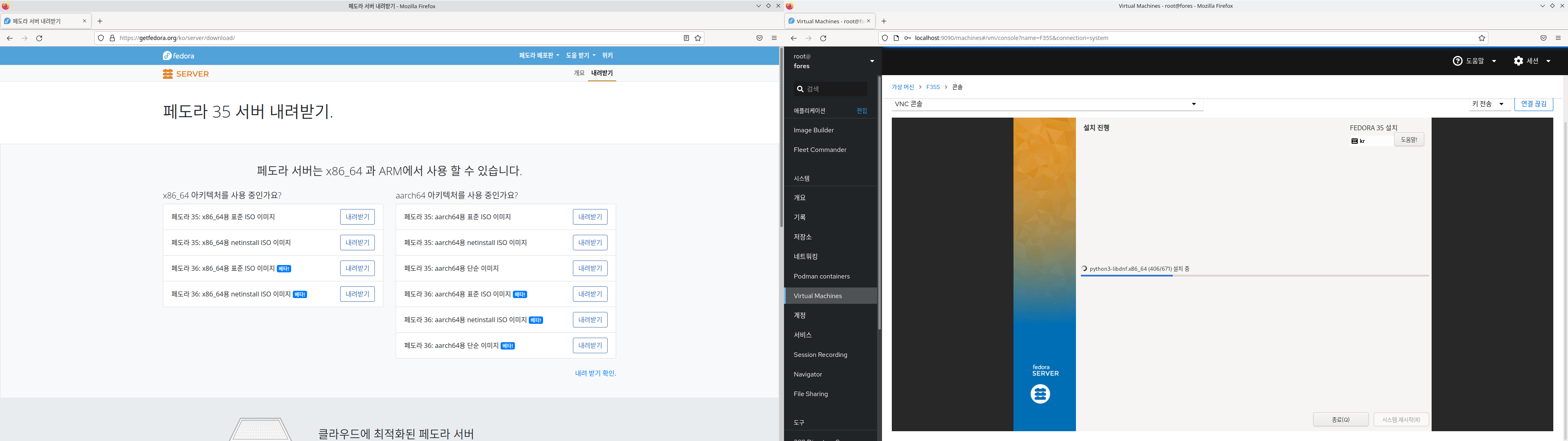Close the Virtual Machines tab
This screenshot has width=1568, height=441.
point(869,21)
